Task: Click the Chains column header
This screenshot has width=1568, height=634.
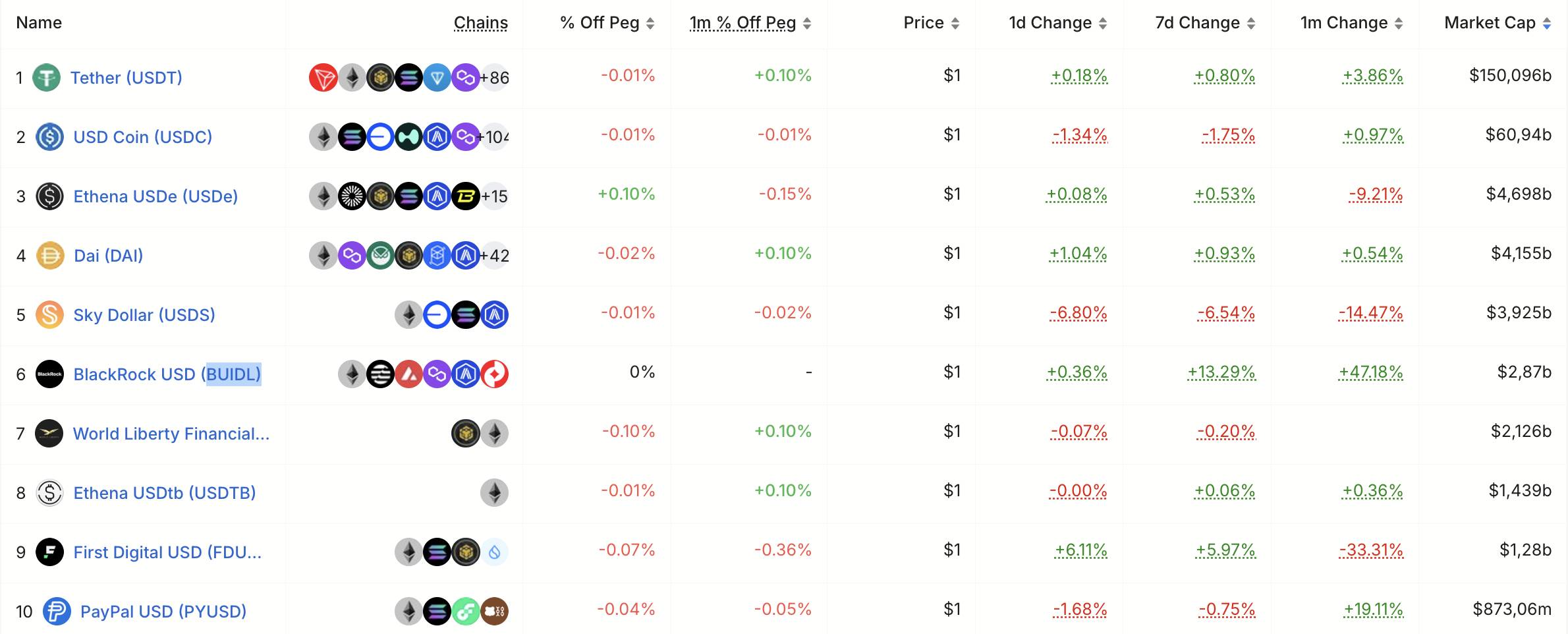Action: point(481,23)
